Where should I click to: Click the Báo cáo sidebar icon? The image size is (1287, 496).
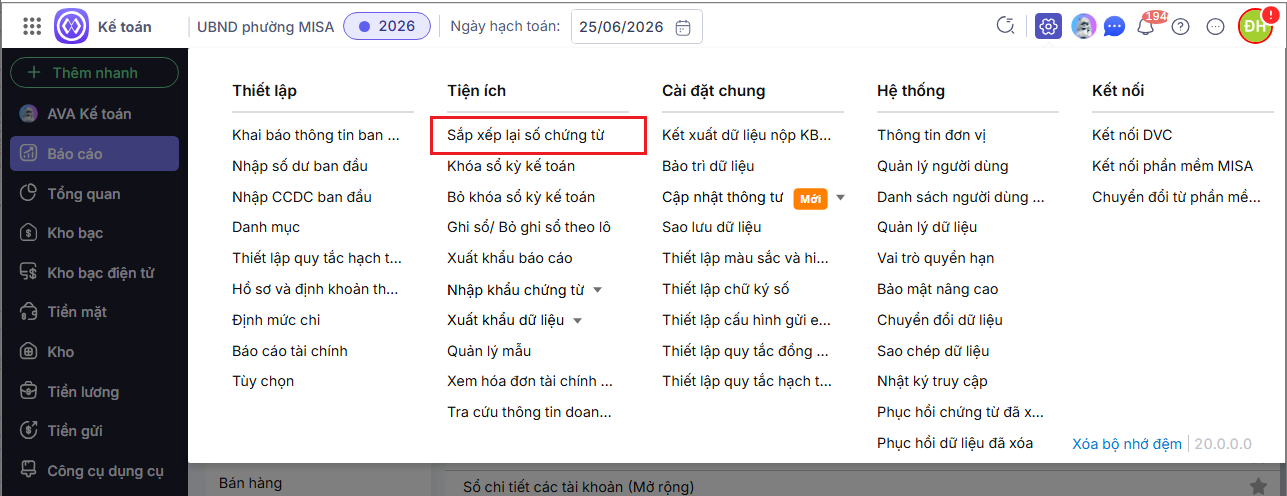[29, 154]
